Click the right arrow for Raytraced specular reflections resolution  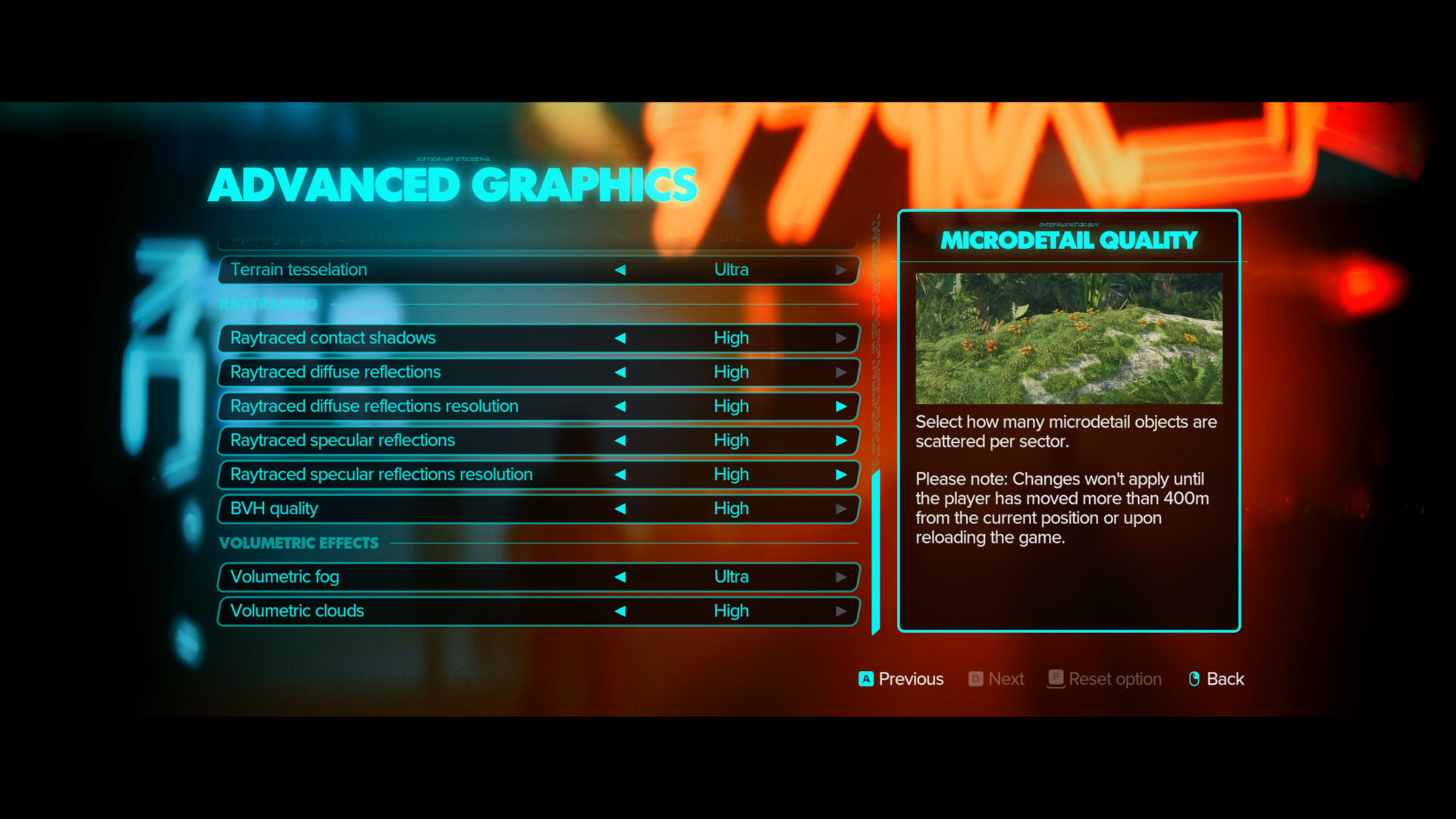(x=839, y=474)
